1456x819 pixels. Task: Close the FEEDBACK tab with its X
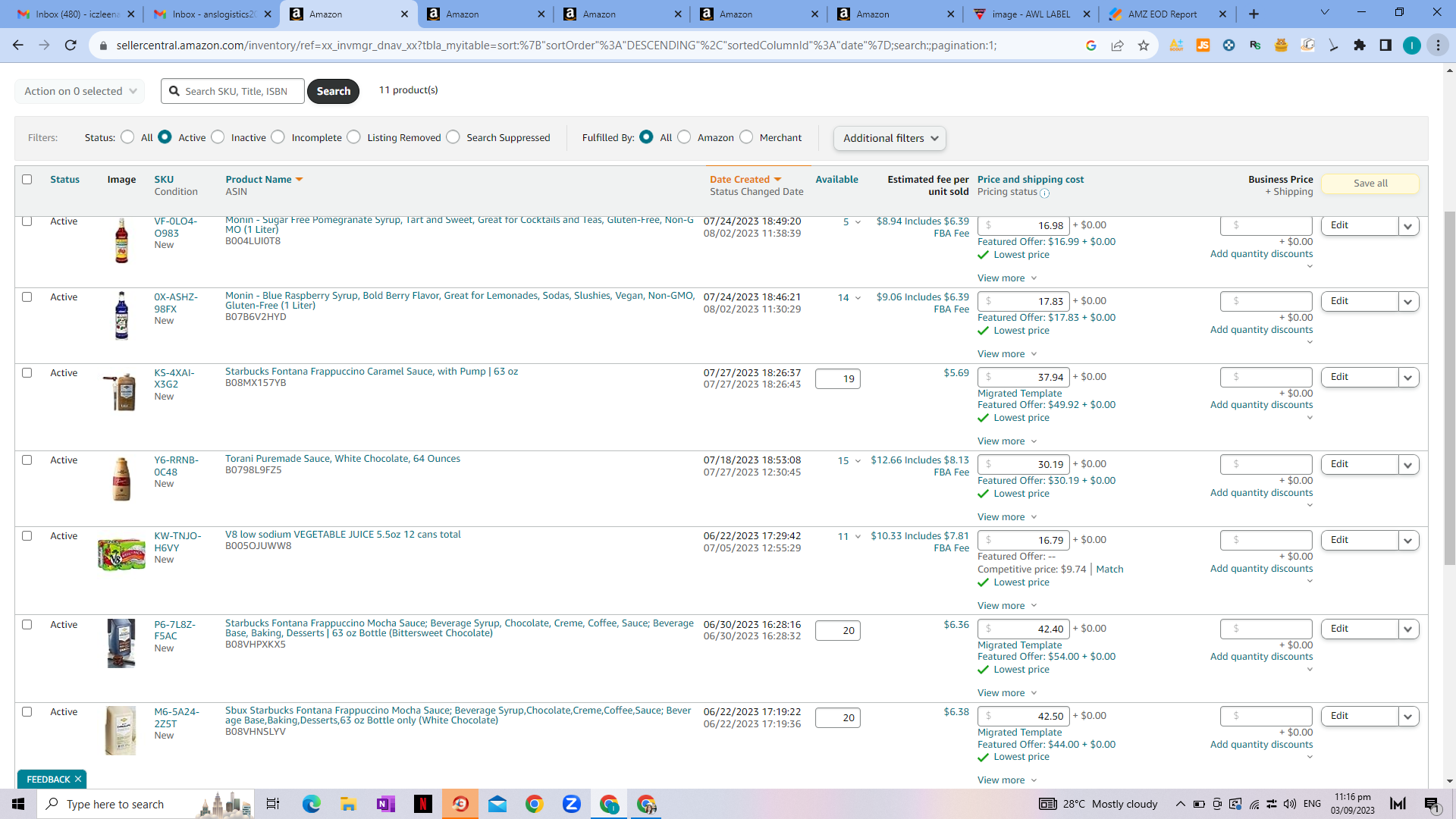point(78,779)
